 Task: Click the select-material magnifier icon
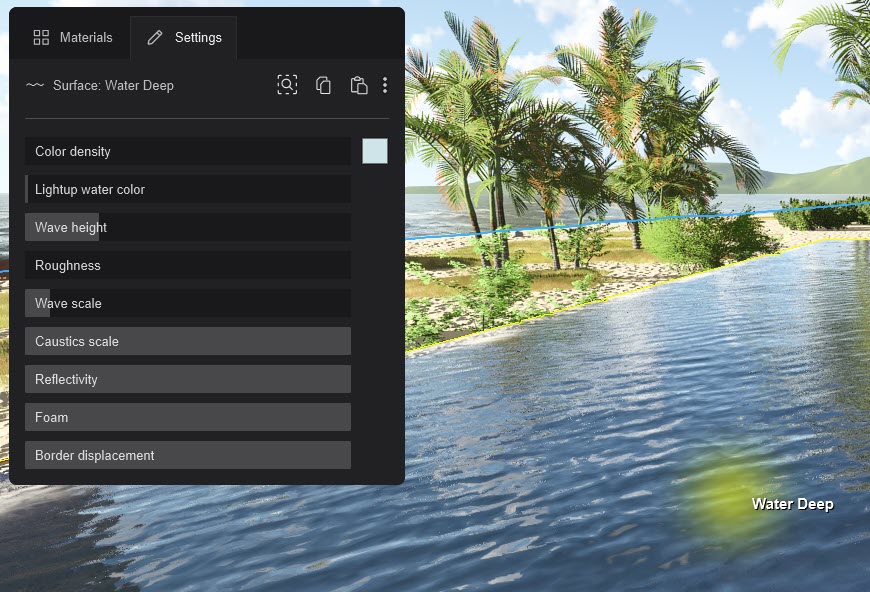tap(287, 85)
